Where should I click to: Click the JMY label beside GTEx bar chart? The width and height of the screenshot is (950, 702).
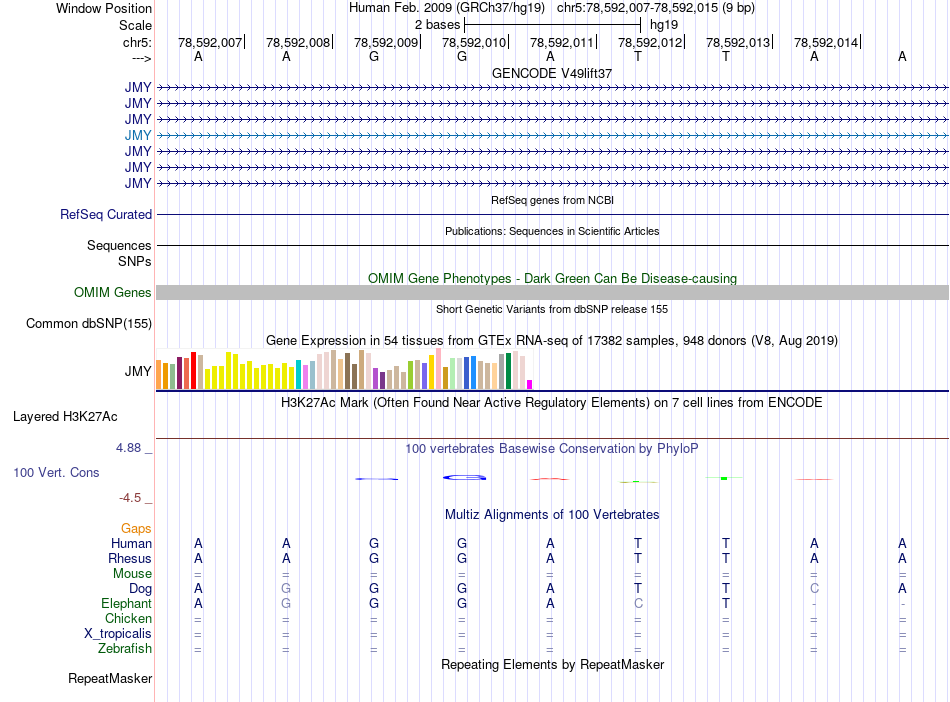point(138,372)
